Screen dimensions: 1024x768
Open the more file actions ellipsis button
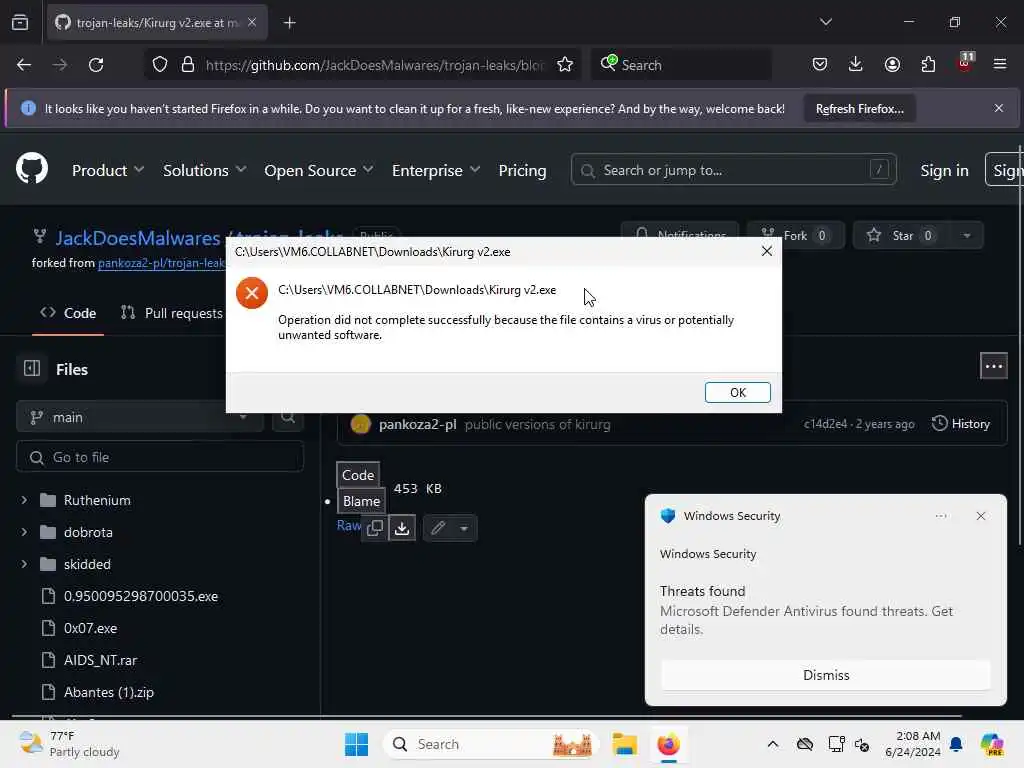[993, 366]
